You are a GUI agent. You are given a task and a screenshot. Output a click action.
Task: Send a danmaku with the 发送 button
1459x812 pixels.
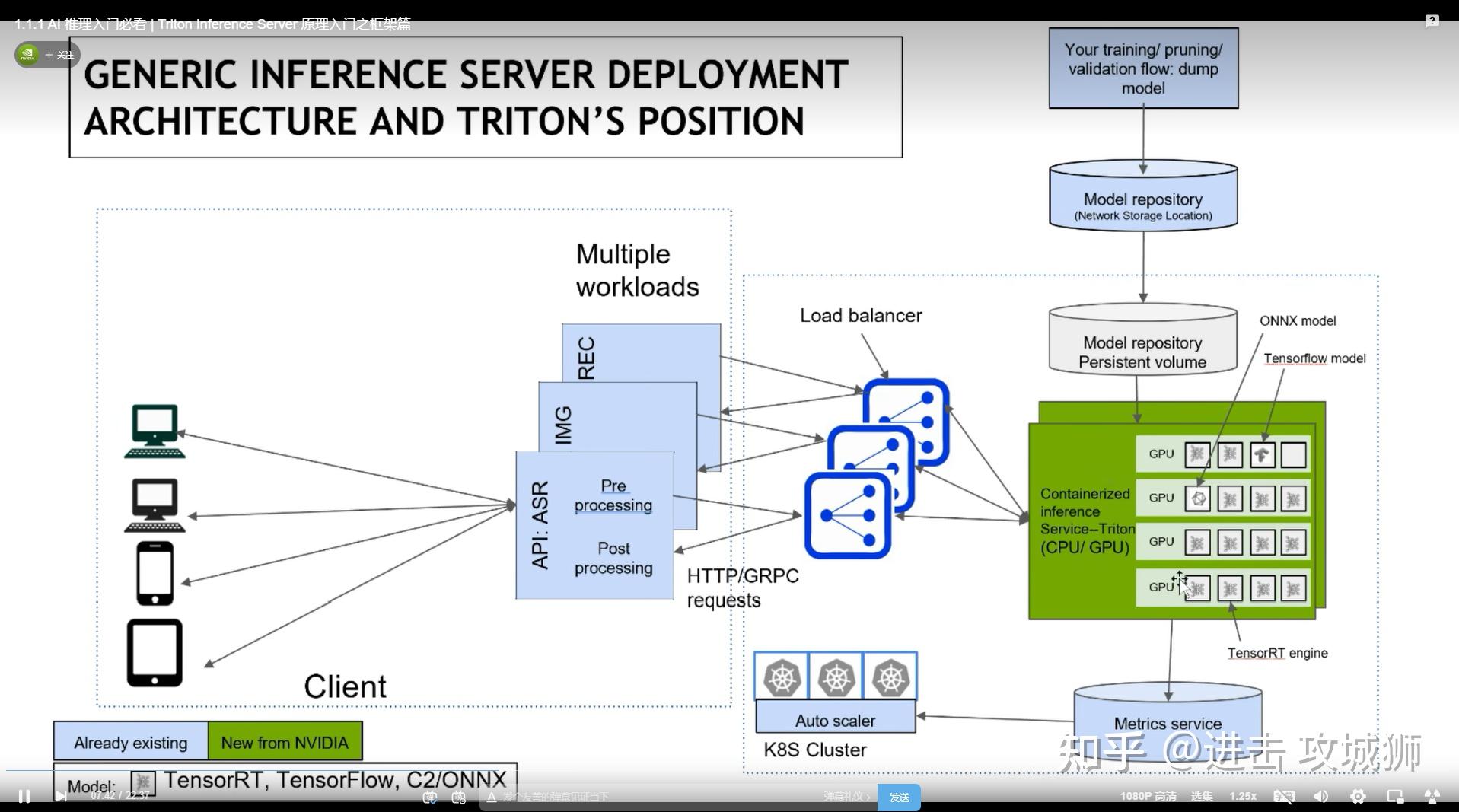pos(898,796)
